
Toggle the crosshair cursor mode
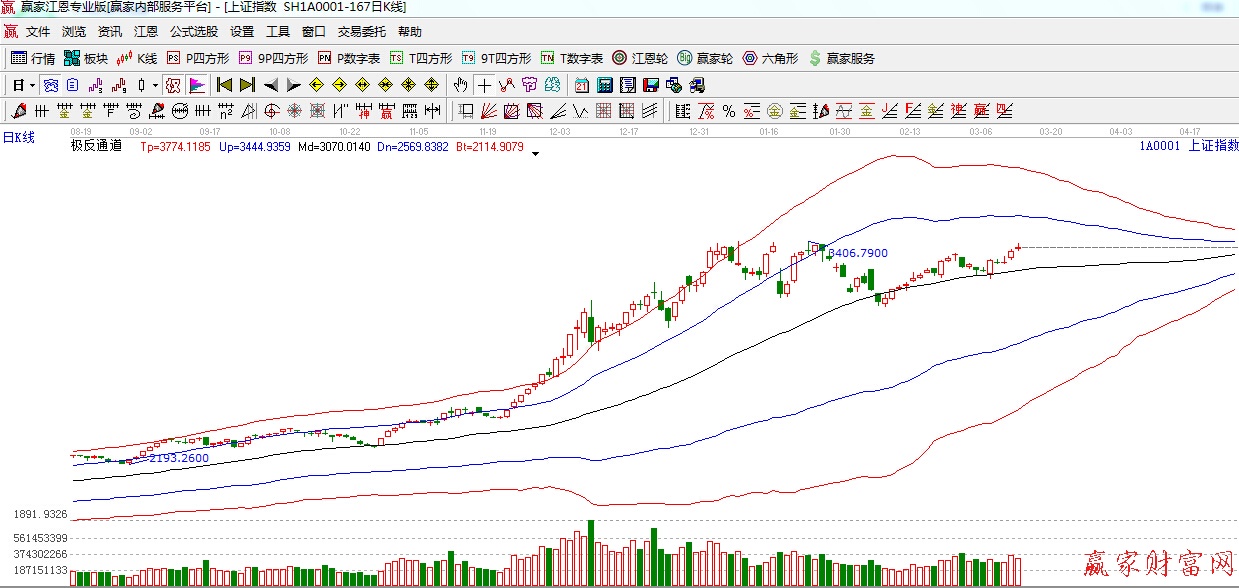[484, 85]
